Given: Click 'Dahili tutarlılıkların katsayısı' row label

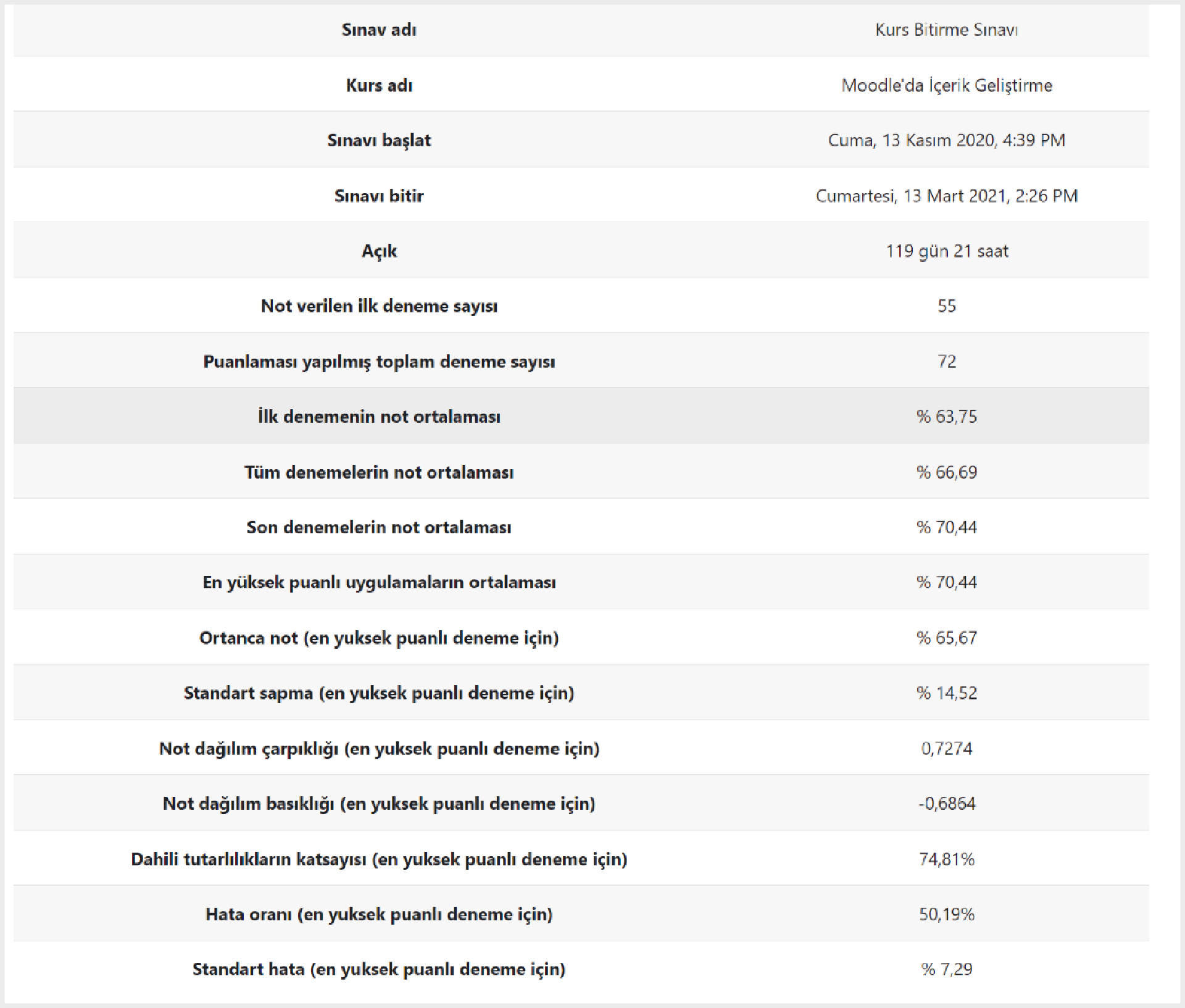Looking at the screenshot, I should tap(379, 859).
